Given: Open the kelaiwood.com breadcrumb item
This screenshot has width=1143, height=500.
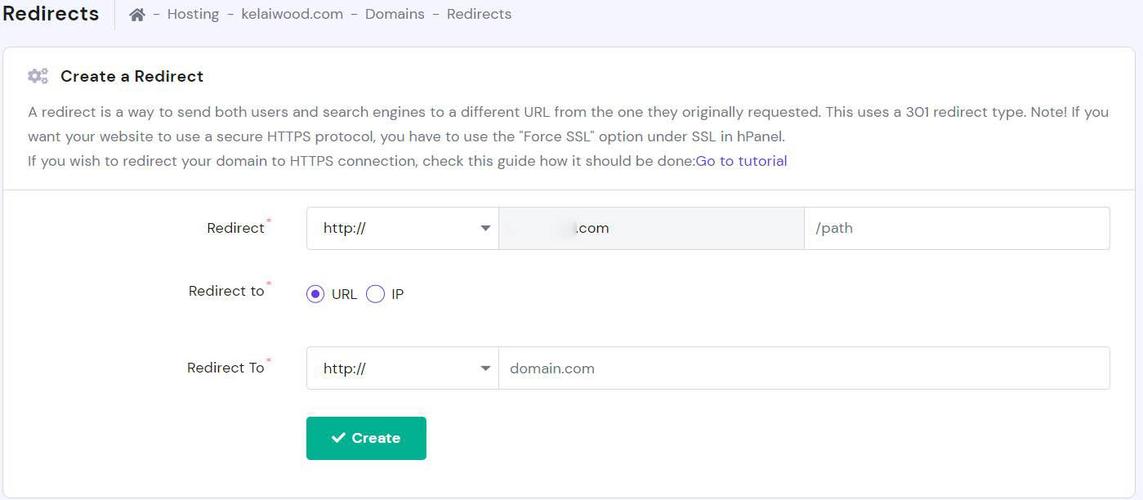Looking at the screenshot, I should tap(292, 14).
